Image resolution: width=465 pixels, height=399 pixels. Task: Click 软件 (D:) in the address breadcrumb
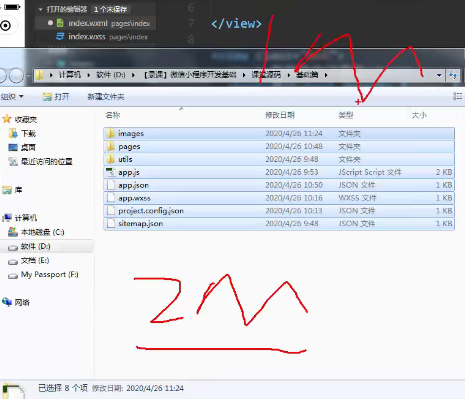coord(111,75)
